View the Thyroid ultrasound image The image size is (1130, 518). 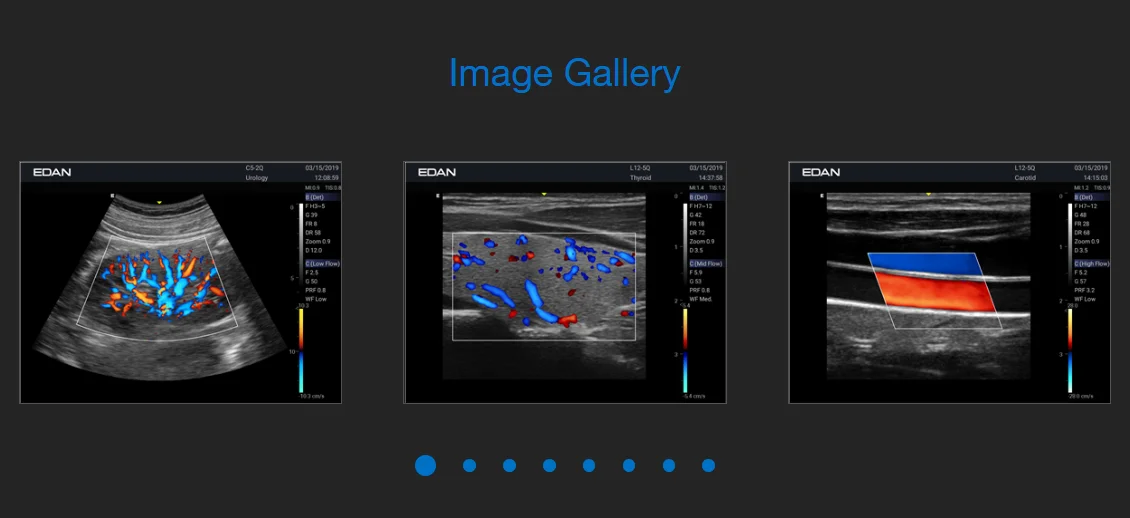pos(565,283)
